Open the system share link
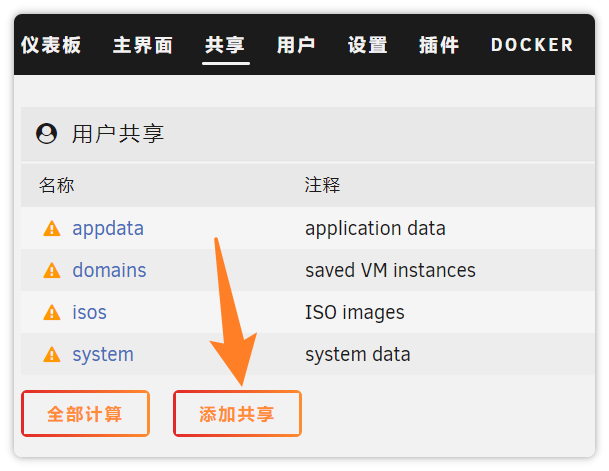Screen dimensions: 609x471 click(103, 355)
